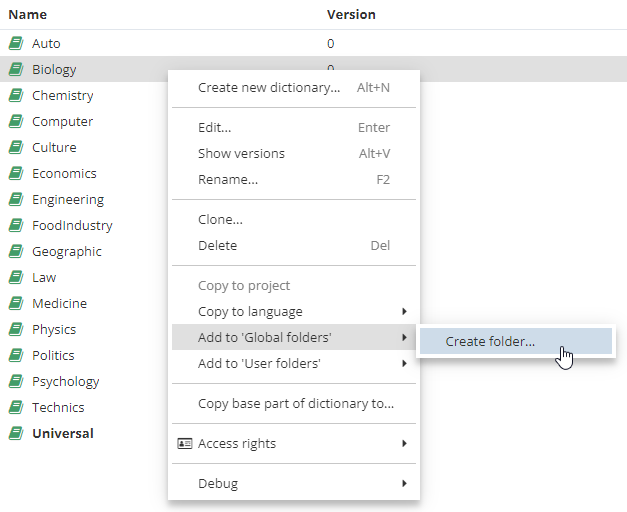Open the Debug submenu arrow

click(x=404, y=484)
